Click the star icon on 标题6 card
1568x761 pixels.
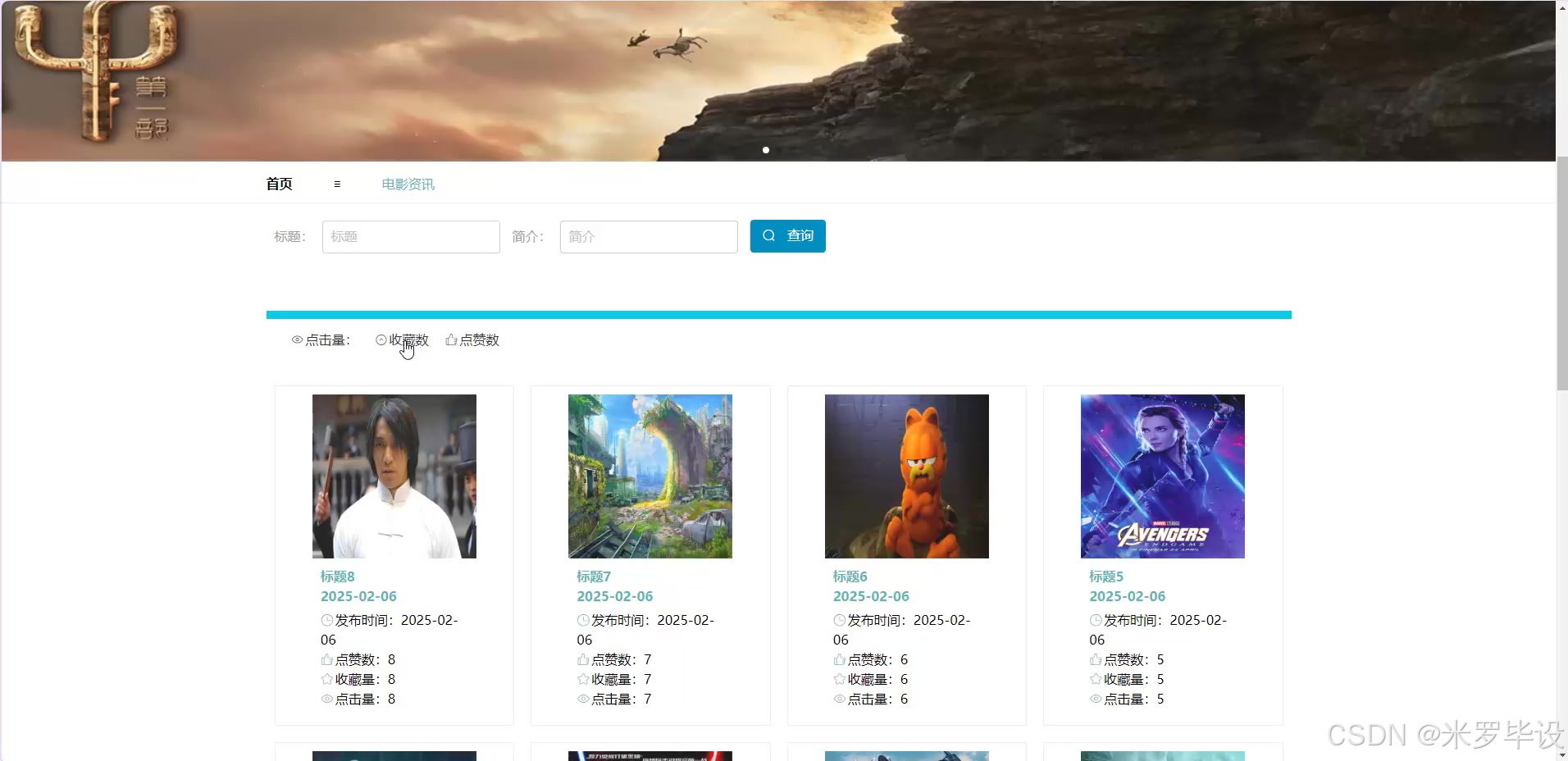840,679
